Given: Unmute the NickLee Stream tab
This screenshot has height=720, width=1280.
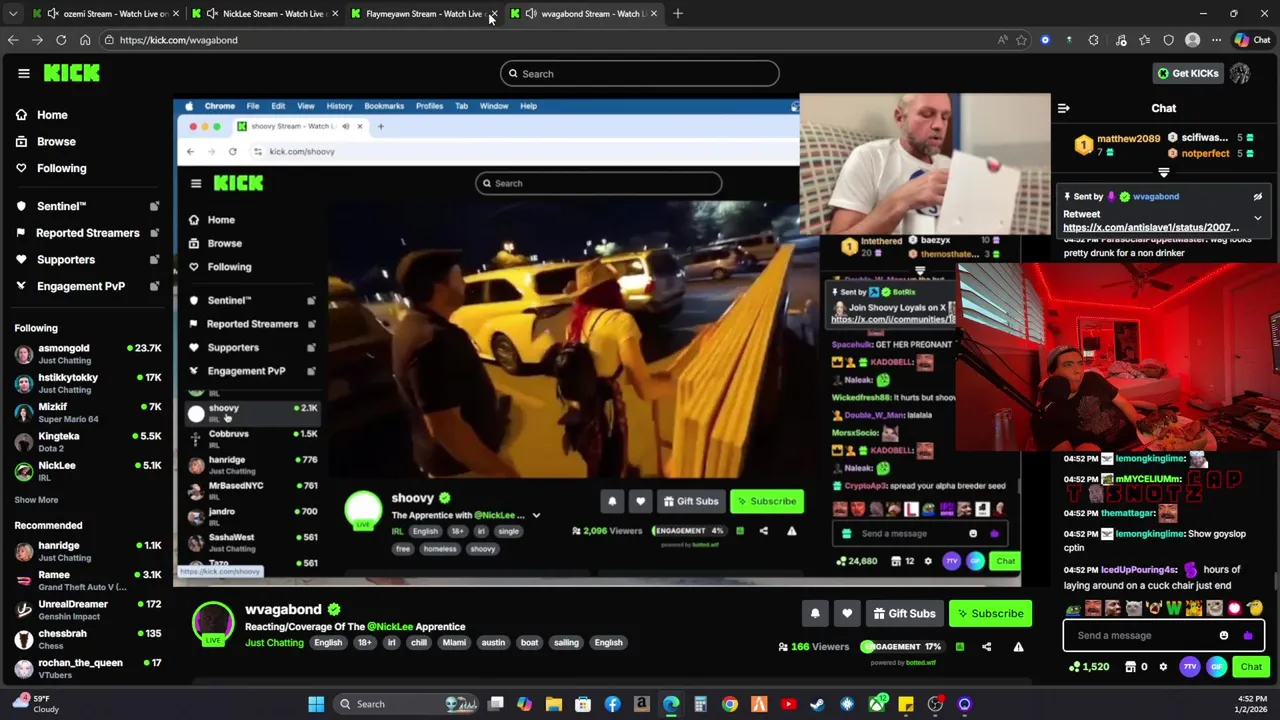Looking at the screenshot, I should pos(212,14).
